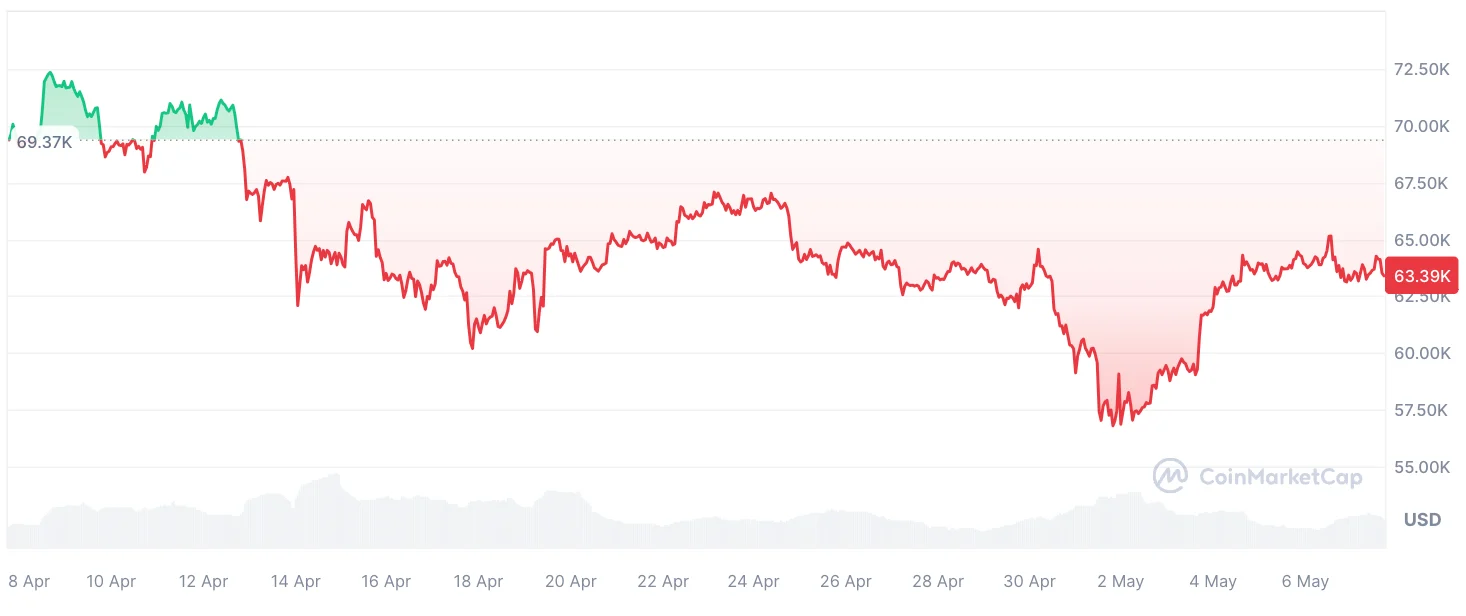Click the CoinMarketCap logo icon watermark
The height and width of the screenshot is (616, 1466).
pos(1170,476)
